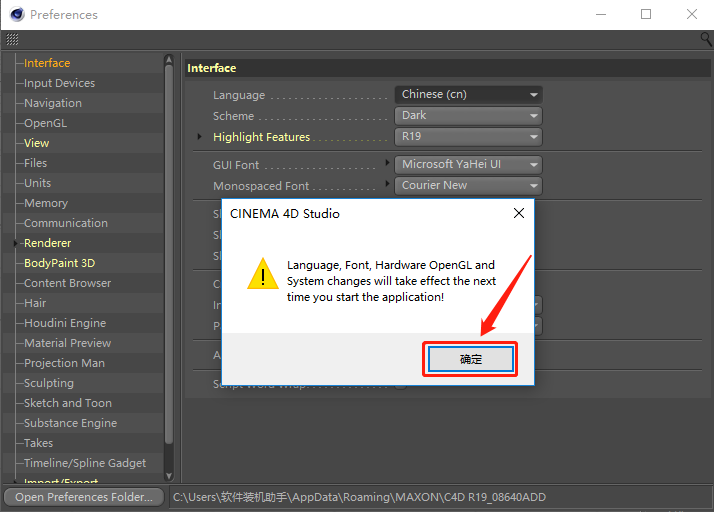The width and height of the screenshot is (714, 512).
Task: Expand the Highlight Features disclosure triangle
Action: pyautogui.click(x=199, y=136)
